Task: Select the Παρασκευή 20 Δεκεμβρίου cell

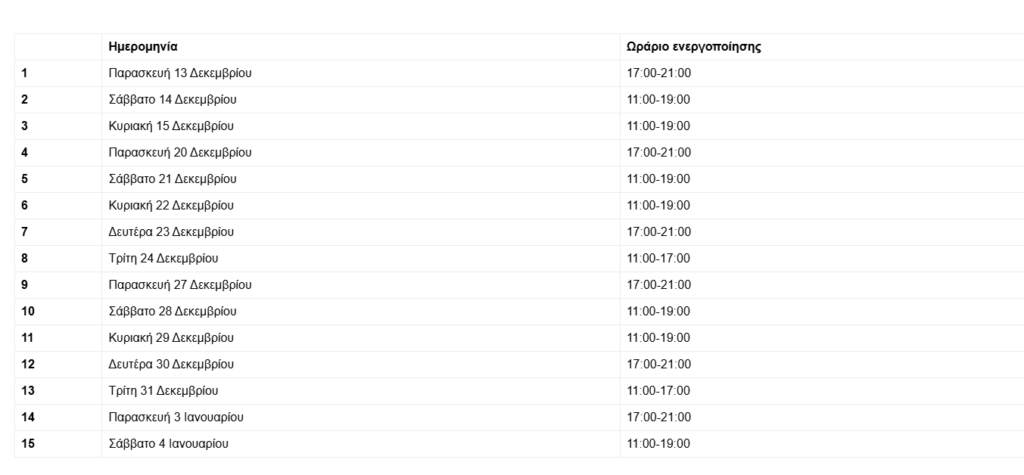Action: (x=180, y=153)
